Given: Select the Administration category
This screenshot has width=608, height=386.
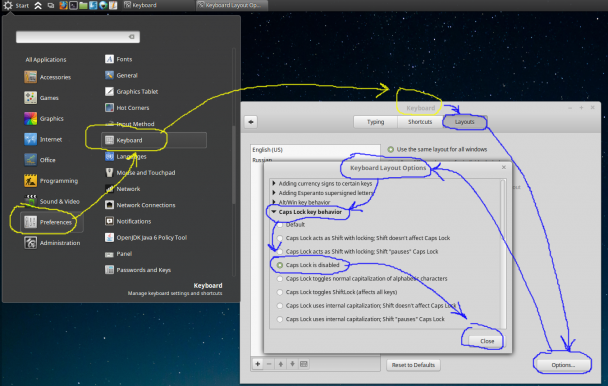Looking at the screenshot, I should pyautogui.click(x=52, y=243).
